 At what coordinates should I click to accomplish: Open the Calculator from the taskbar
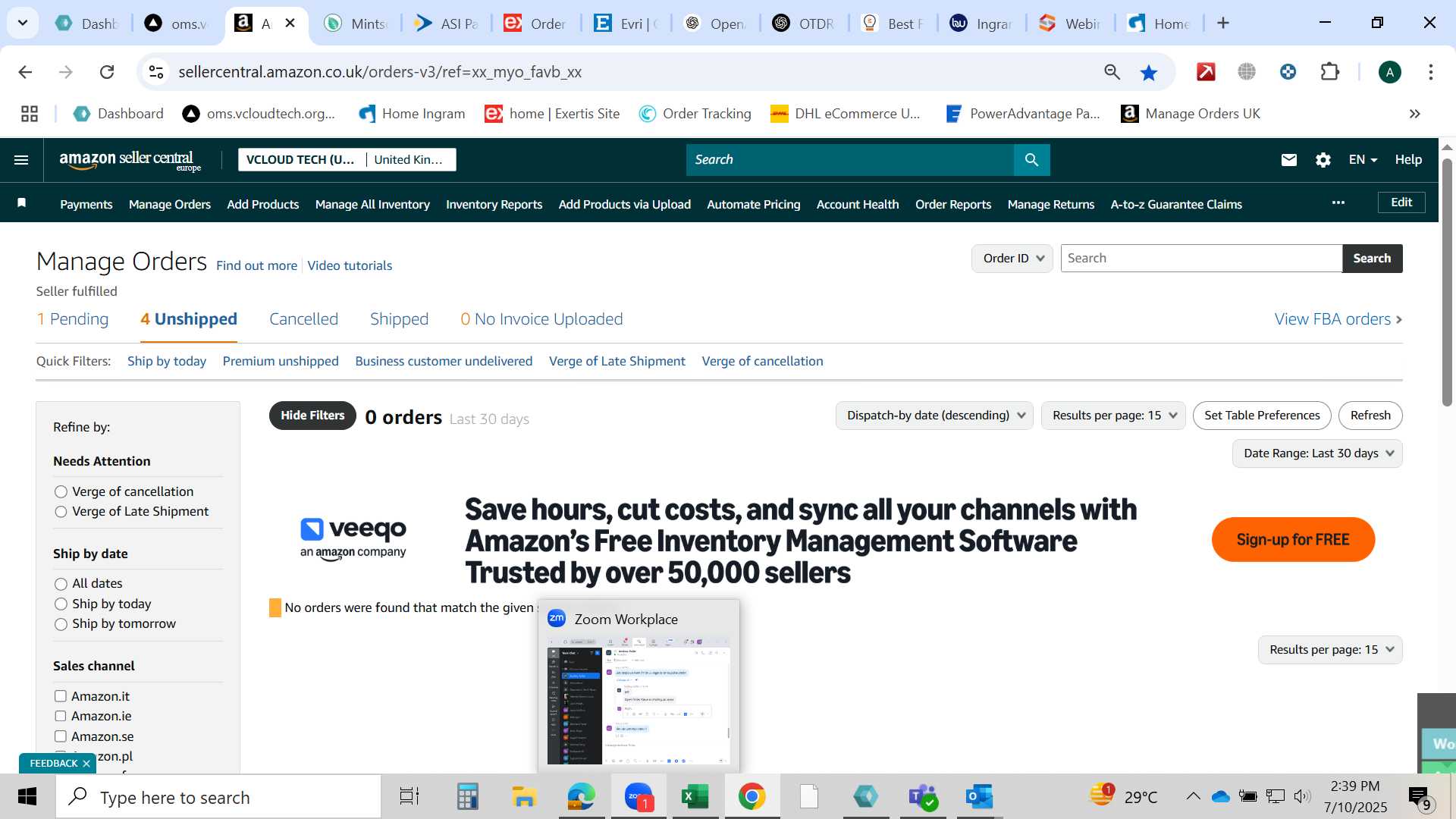pos(467,797)
